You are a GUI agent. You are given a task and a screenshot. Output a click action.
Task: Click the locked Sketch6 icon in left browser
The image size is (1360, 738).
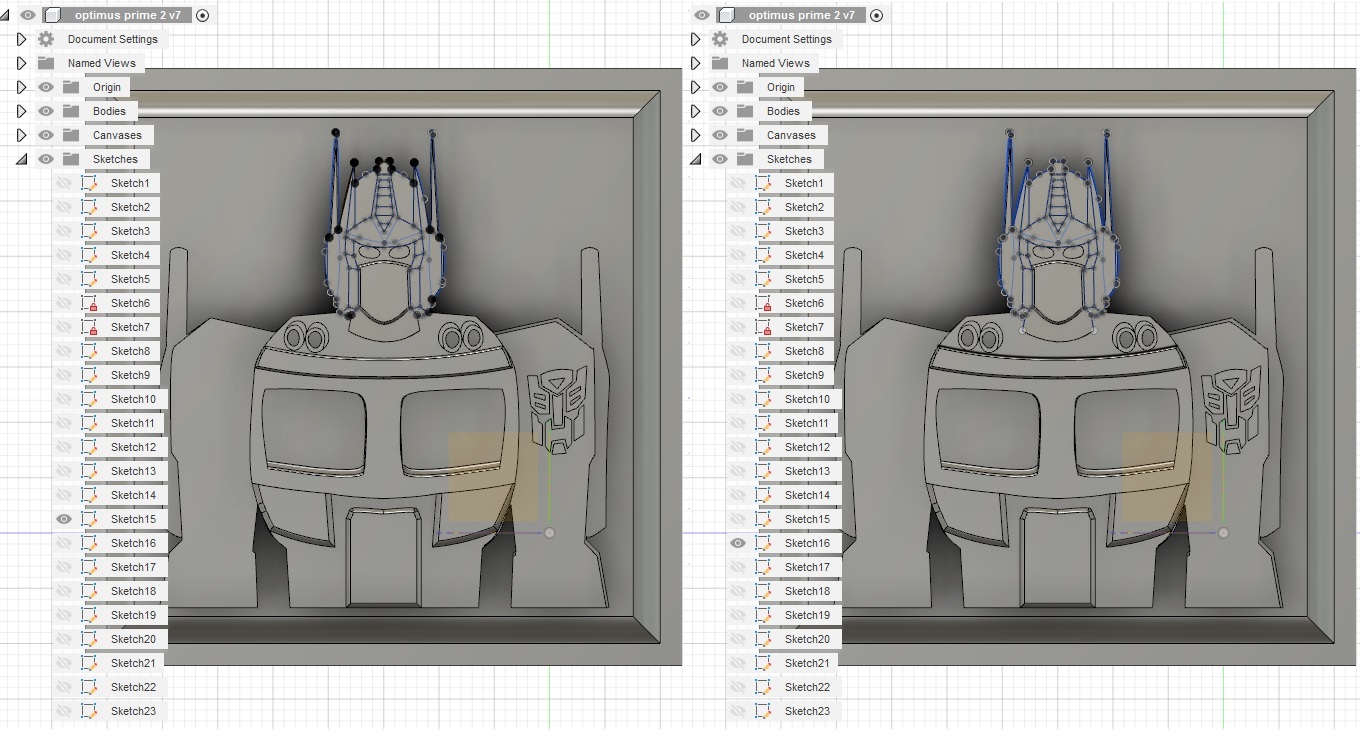tap(90, 303)
